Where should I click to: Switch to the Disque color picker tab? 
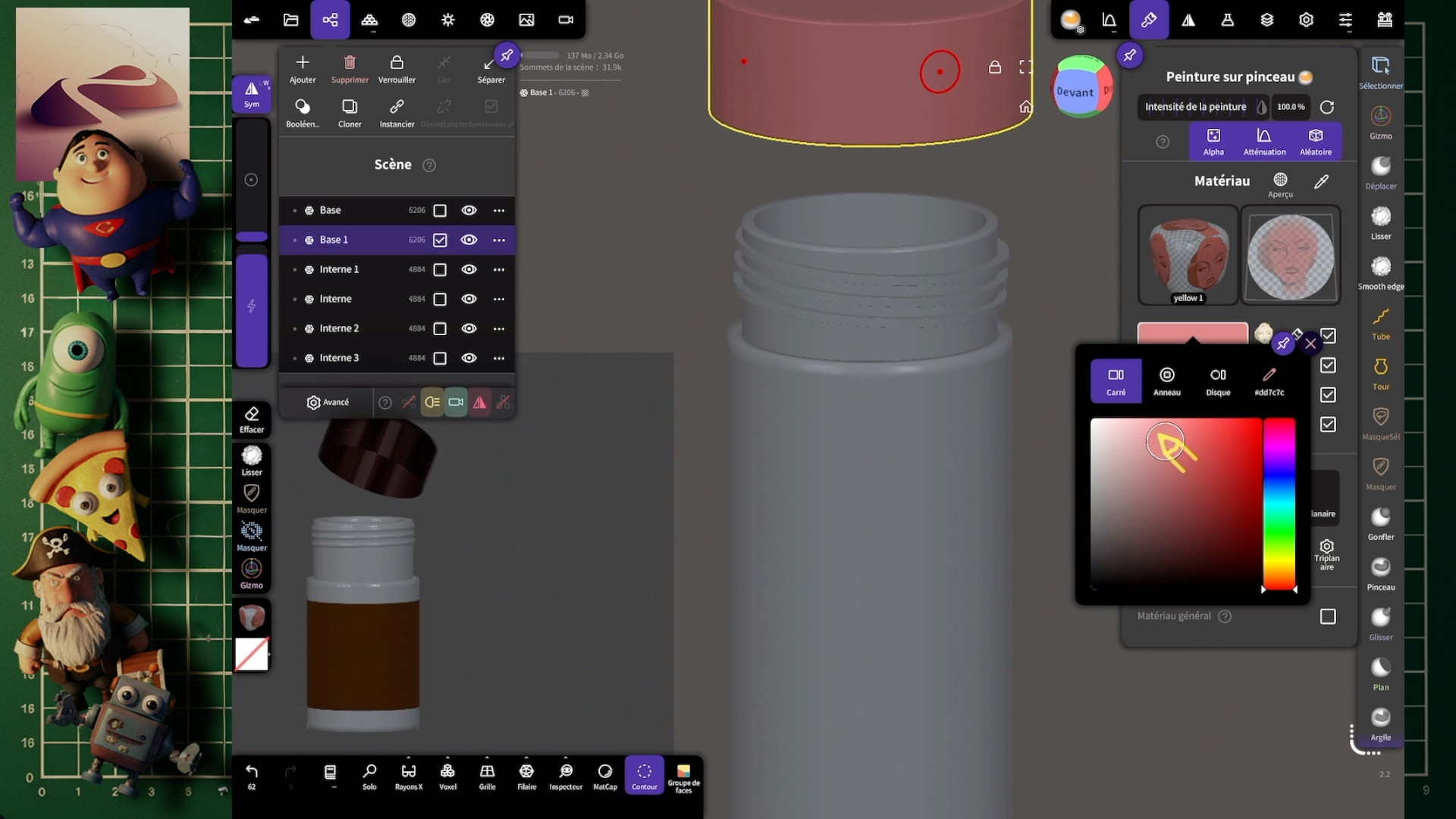(x=1218, y=381)
